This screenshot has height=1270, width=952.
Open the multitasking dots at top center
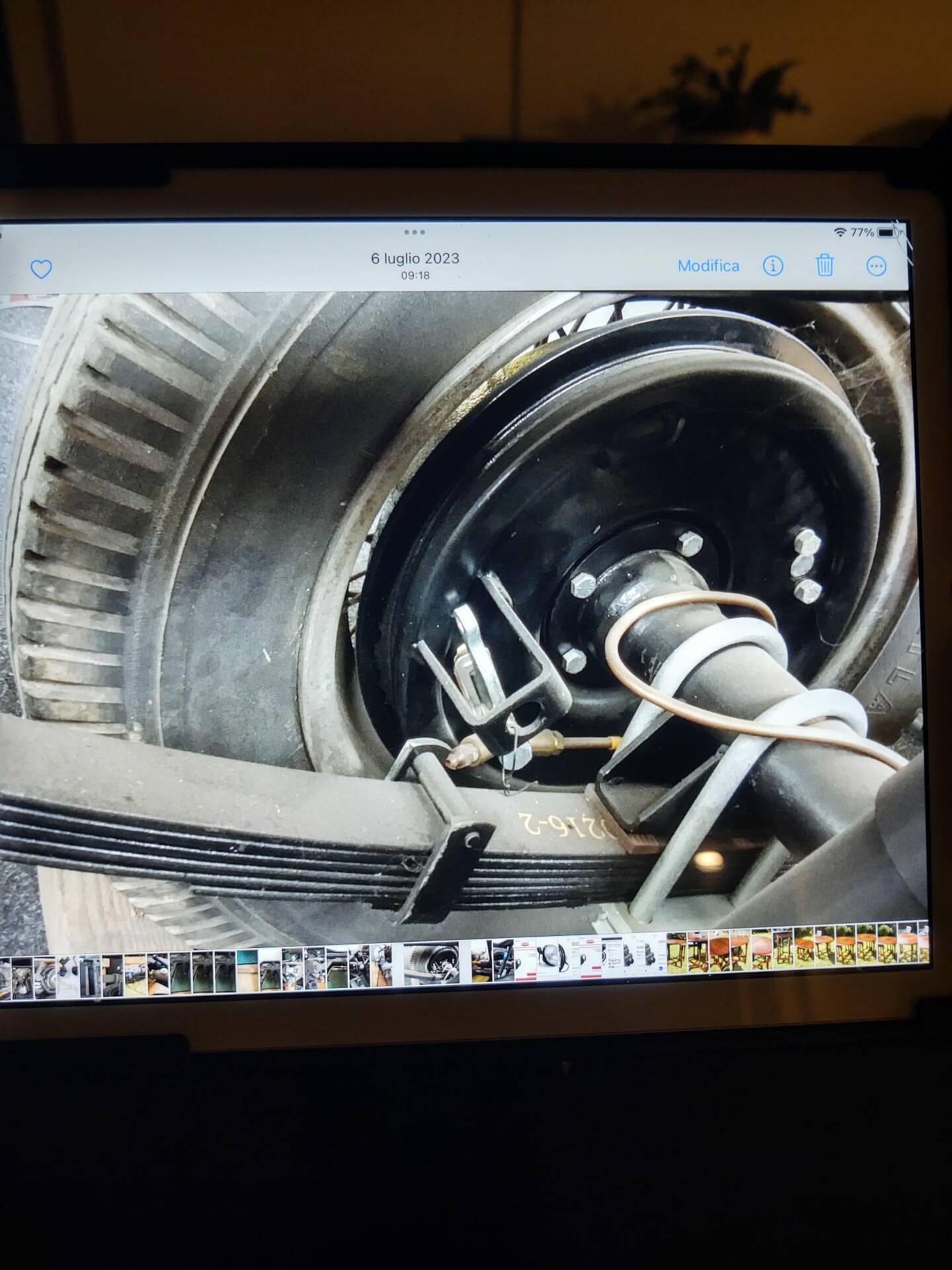(415, 232)
